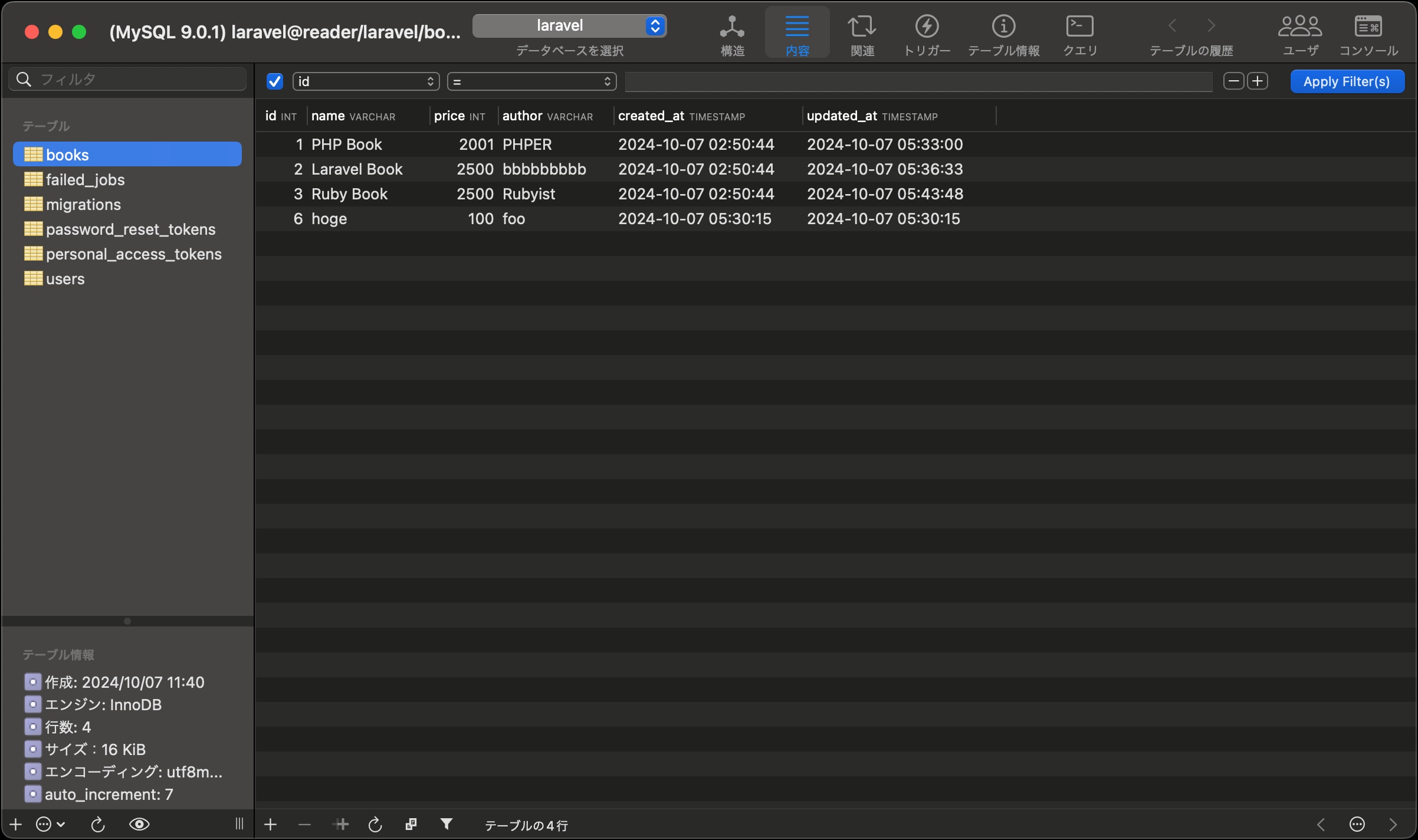Sort by the name column header
Image resolution: width=1418 pixels, height=840 pixels.
(368, 116)
